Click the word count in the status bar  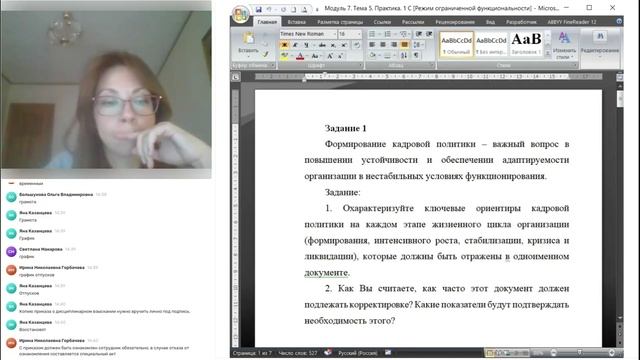pyautogui.click(x=298, y=353)
